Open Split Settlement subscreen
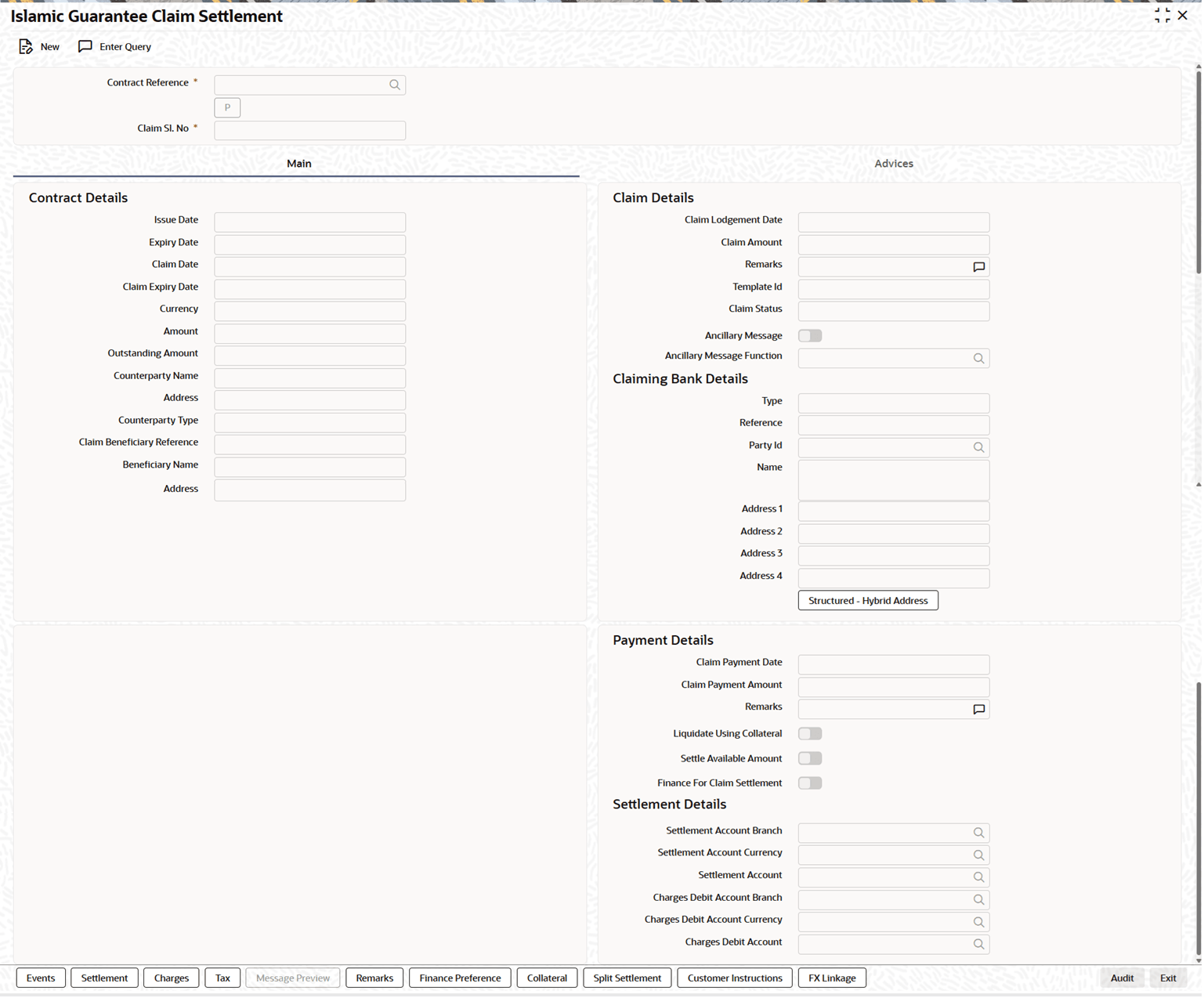 tap(627, 978)
